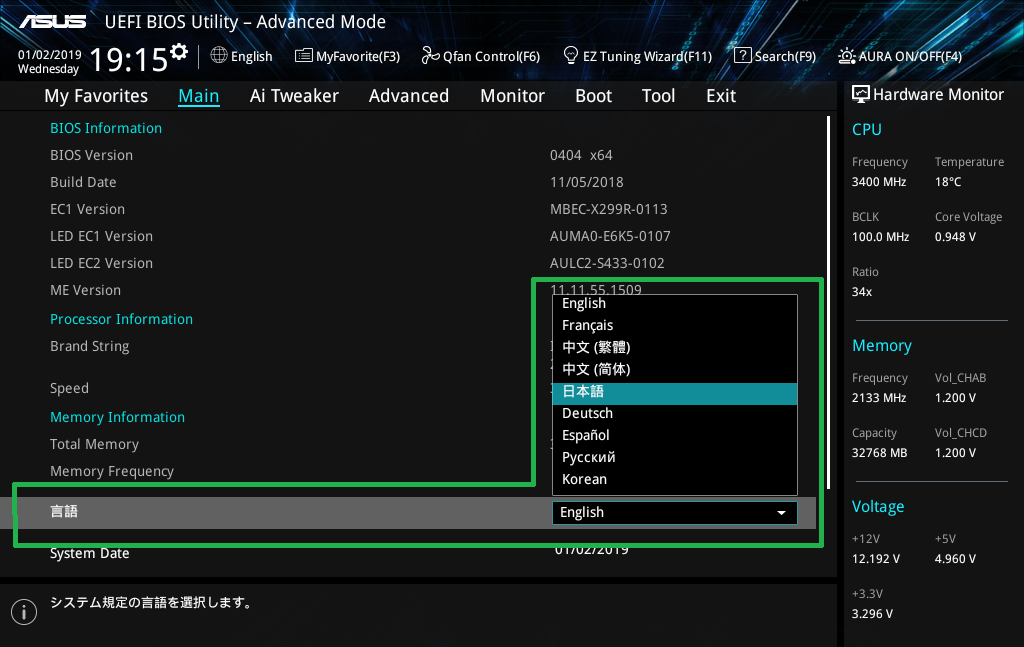Click Qfan Control(F6) label
Viewport: 1024px width, 647px height.
point(491,57)
